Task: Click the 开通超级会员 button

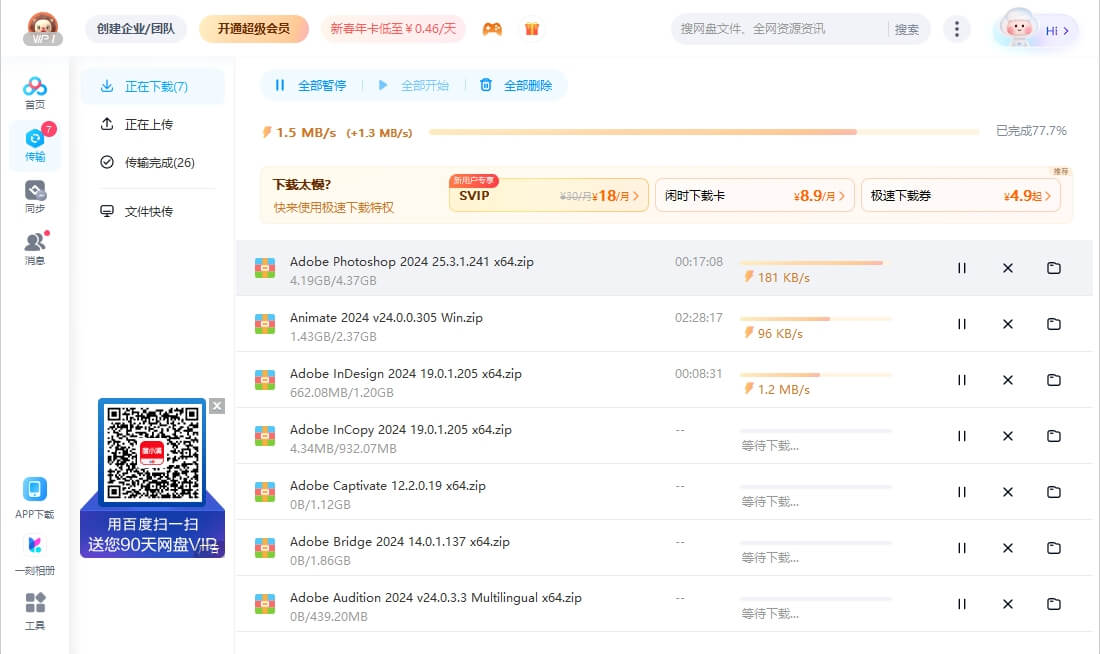Action: click(254, 29)
